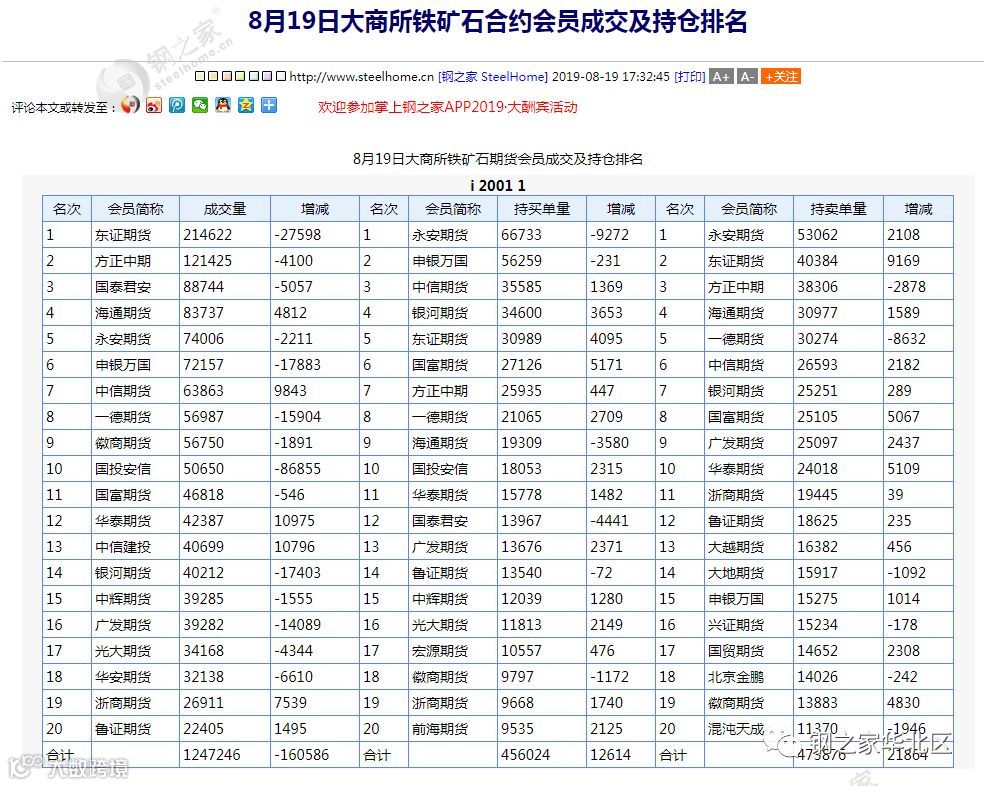Click short position change 4830
Image resolution: width=984 pixels, height=786 pixels.
tap(904, 703)
